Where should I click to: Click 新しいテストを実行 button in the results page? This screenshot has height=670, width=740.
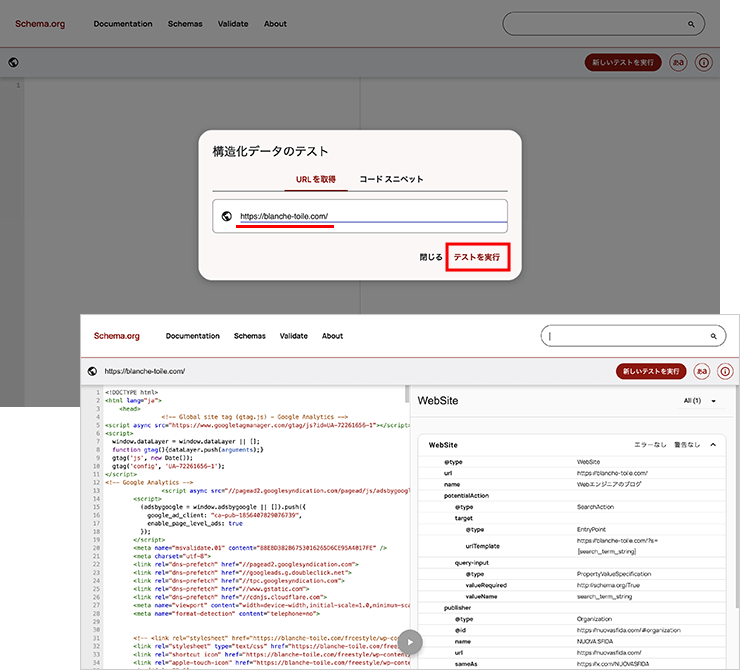coord(651,371)
